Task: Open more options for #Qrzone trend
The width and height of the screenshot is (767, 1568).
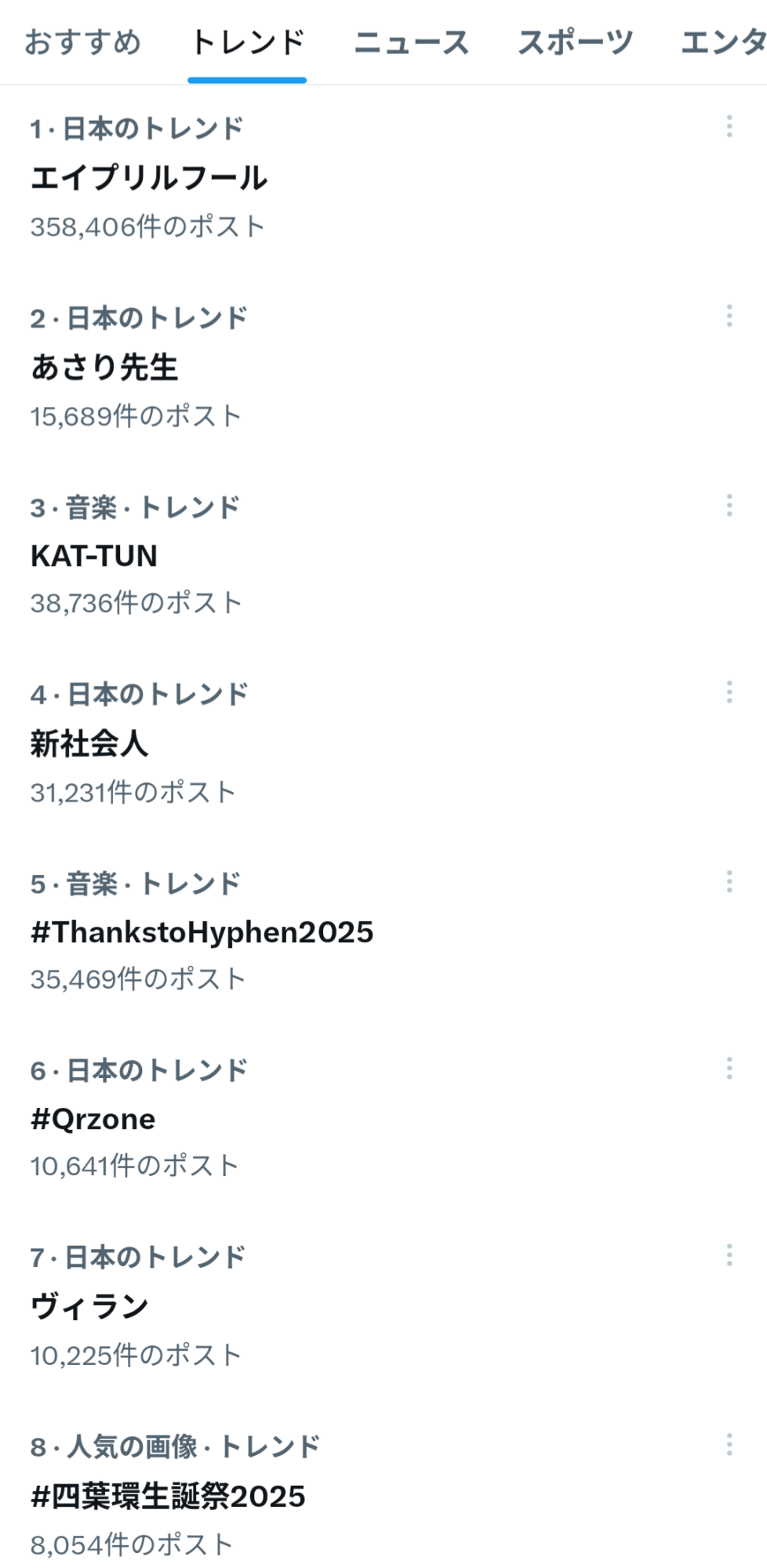Action: pyautogui.click(x=729, y=1069)
